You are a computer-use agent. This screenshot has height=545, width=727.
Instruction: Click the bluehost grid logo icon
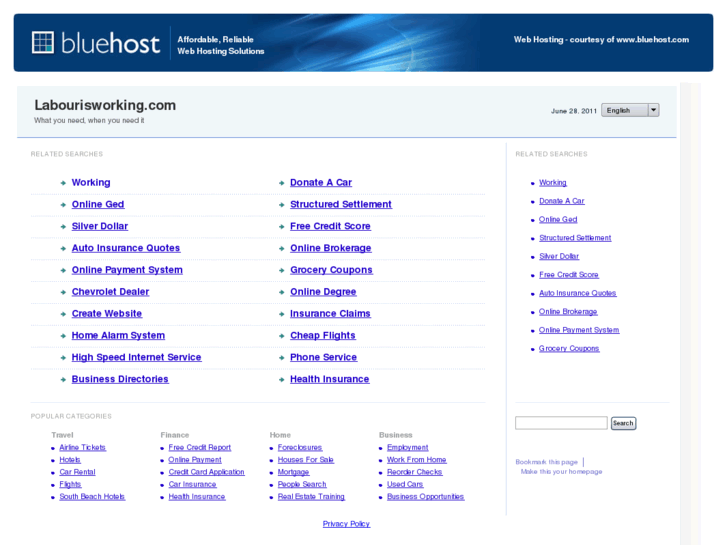(43, 43)
